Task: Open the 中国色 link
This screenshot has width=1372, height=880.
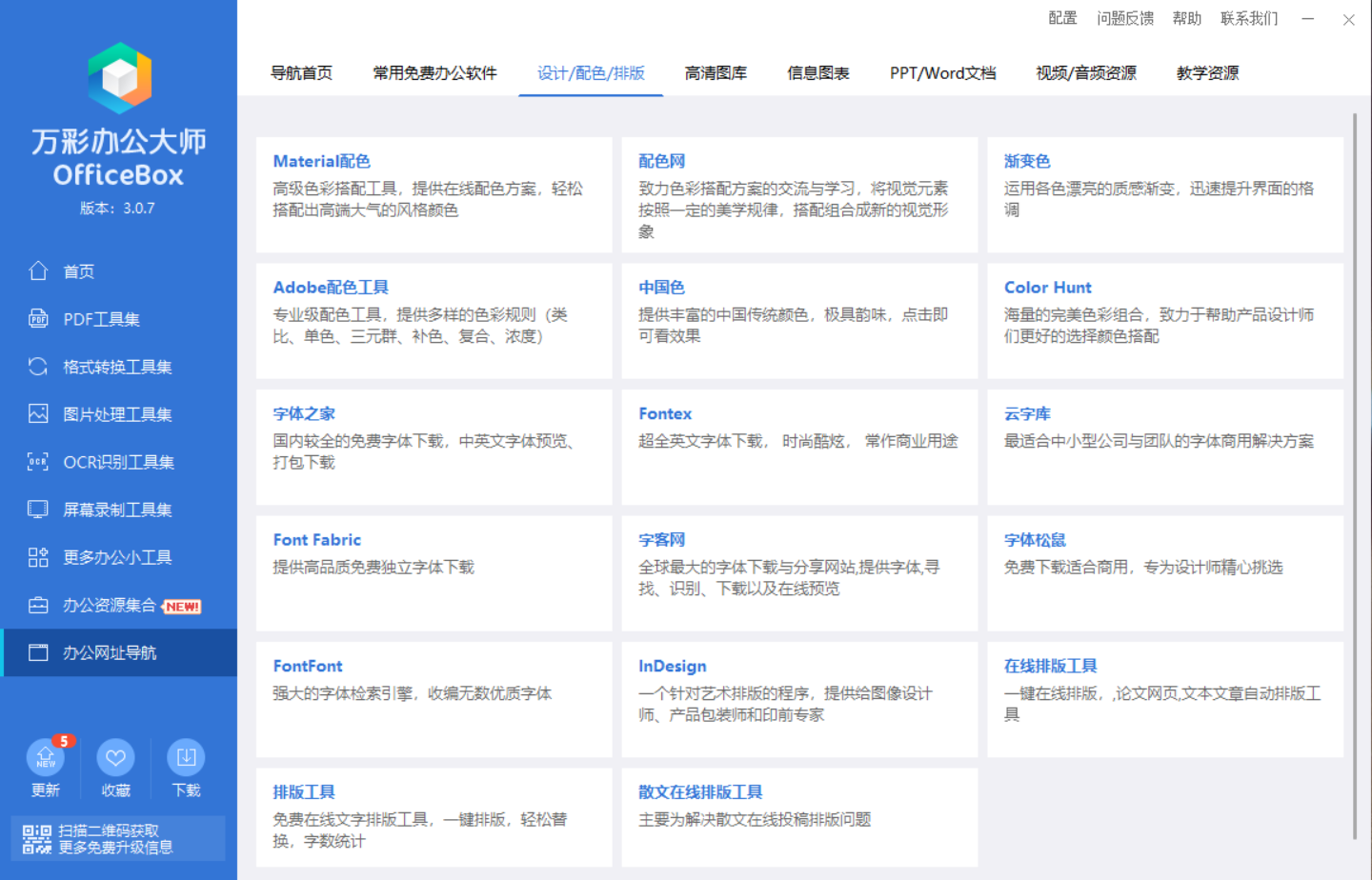Action: (661, 288)
